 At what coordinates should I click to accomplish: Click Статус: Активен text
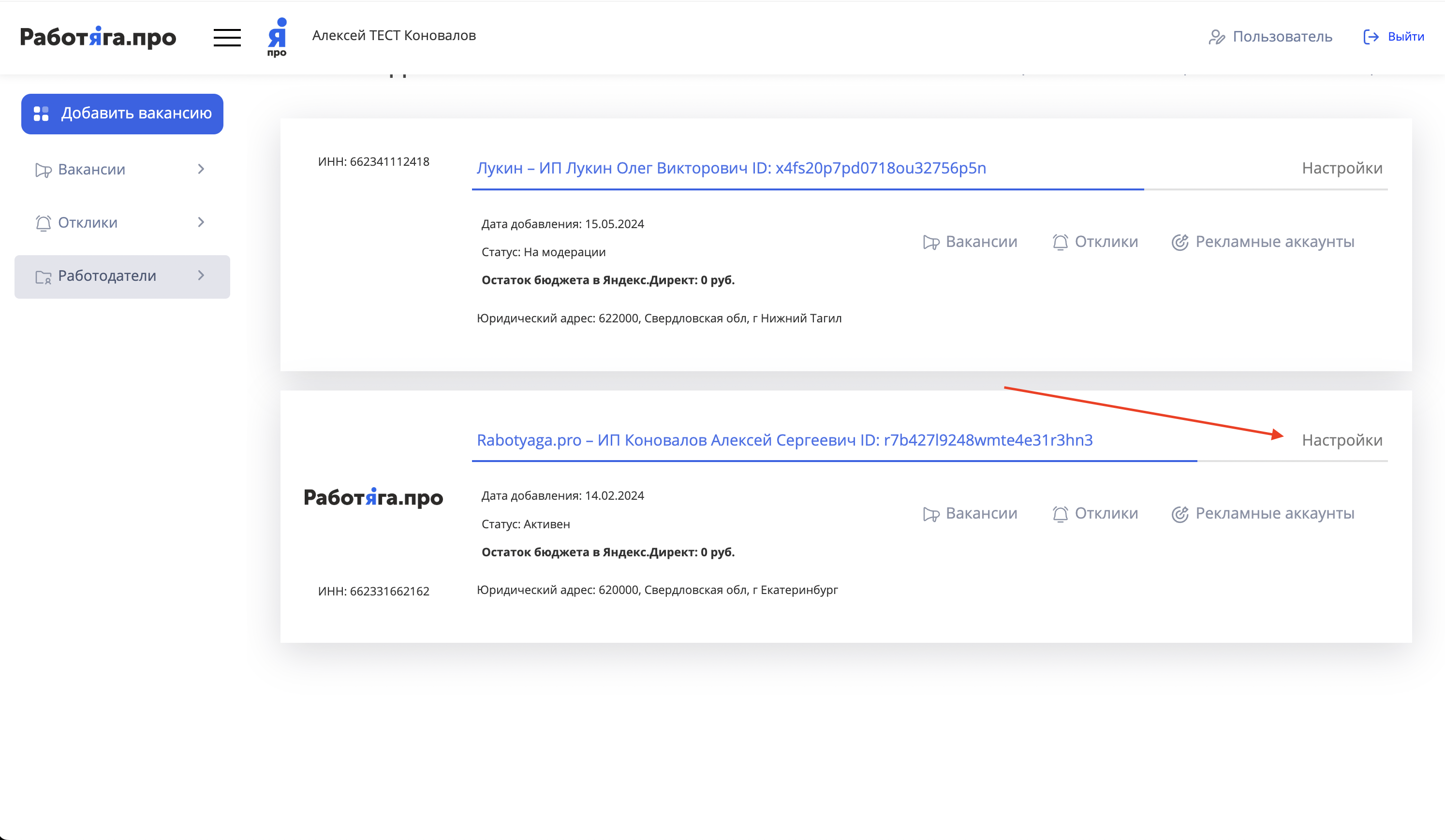(x=526, y=524)
